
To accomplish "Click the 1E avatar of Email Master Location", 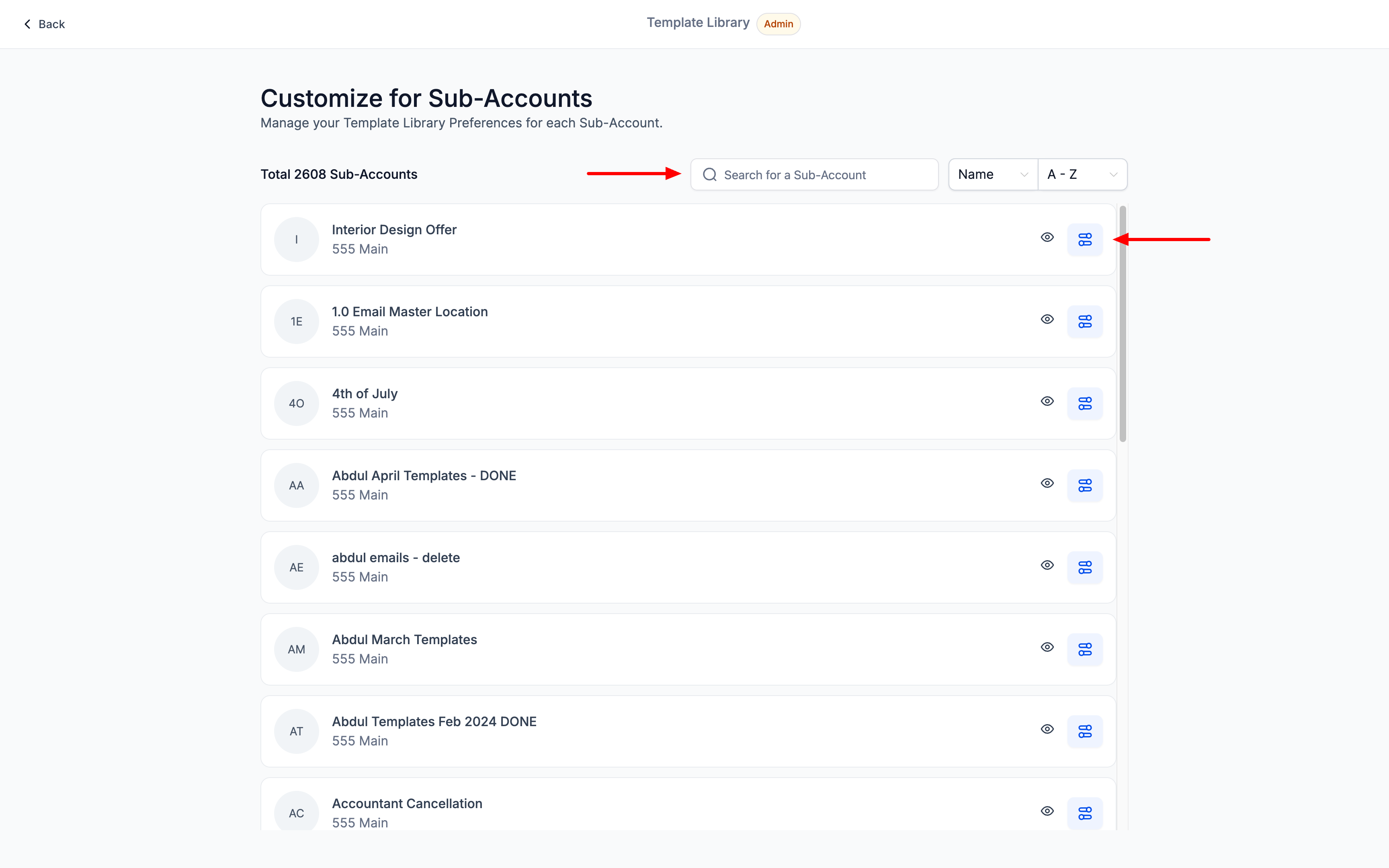I will pos(296,321).
